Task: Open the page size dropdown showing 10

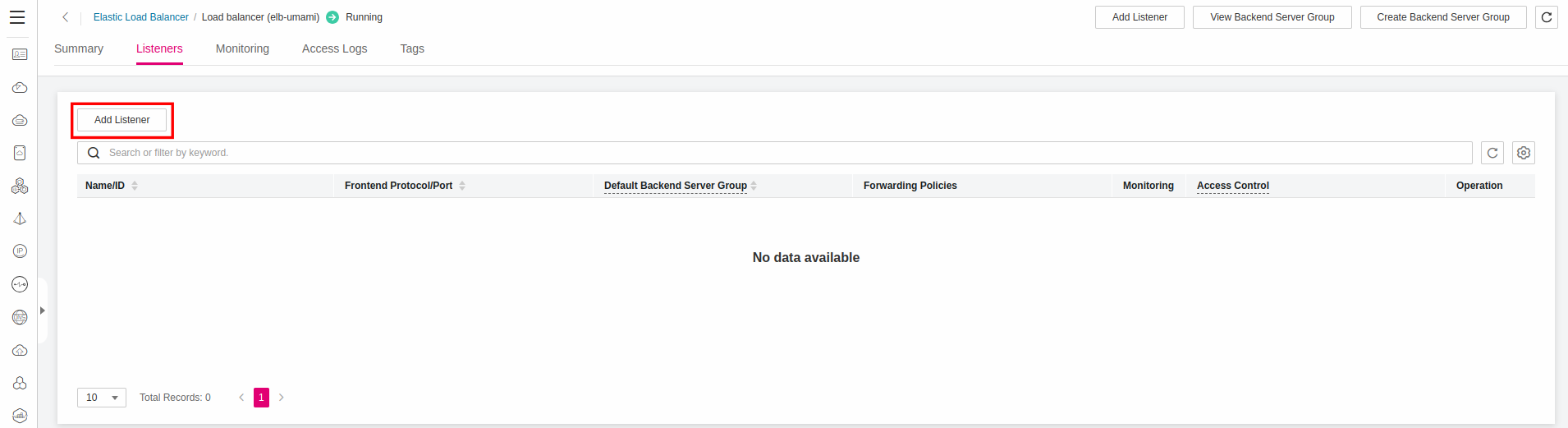Action: [102, 398]
